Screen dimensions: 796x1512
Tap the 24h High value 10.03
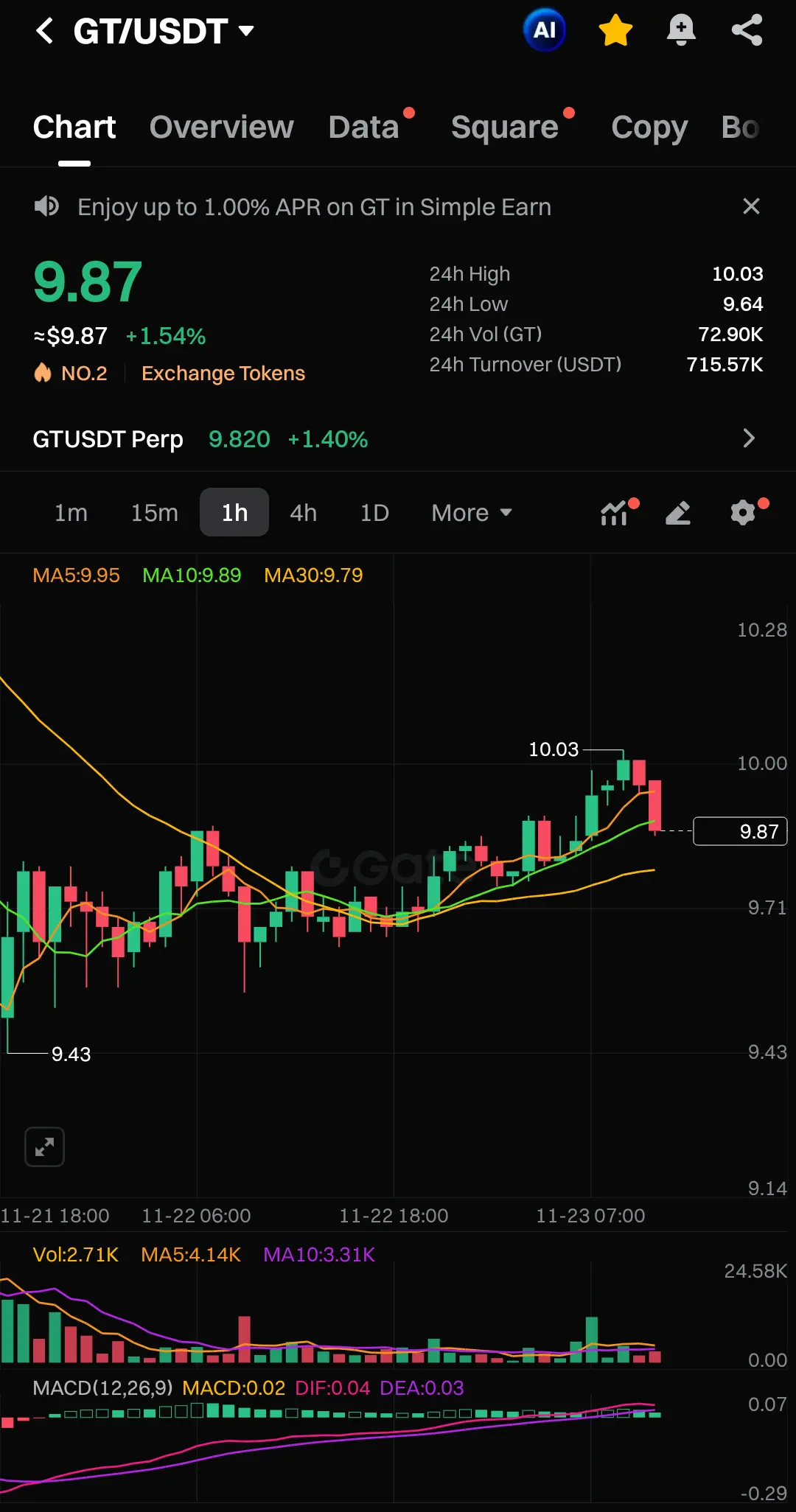pyautogui.click(x=737, y=274)
